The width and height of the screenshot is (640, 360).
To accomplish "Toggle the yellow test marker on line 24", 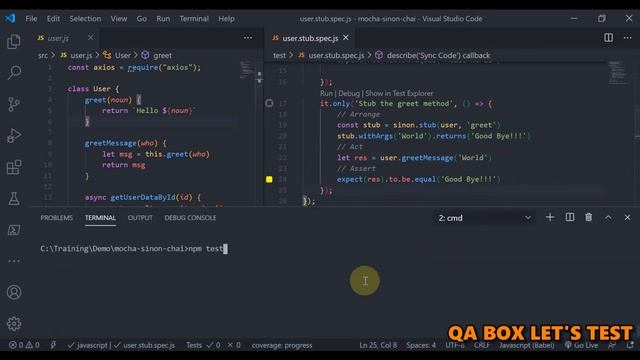I will 269,179.
